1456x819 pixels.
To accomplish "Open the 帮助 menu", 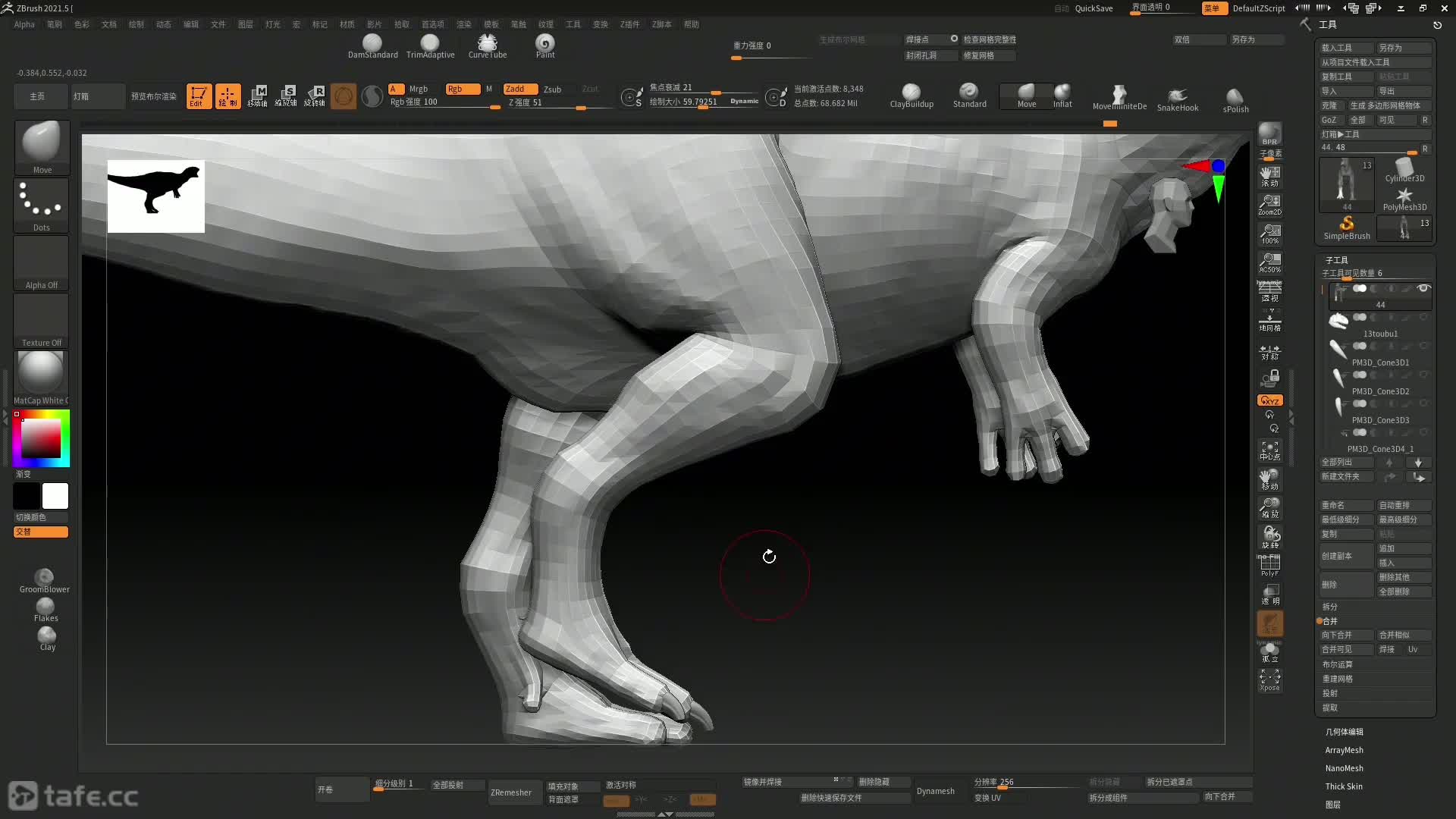I will coord(692,24).
